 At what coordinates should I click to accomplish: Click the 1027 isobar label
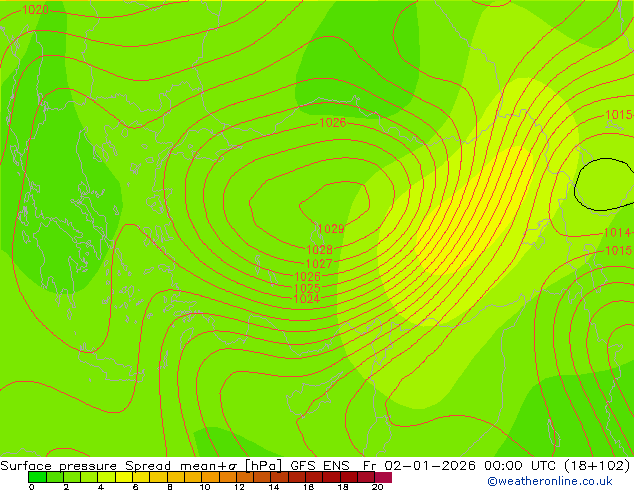(x=319, y=264)
